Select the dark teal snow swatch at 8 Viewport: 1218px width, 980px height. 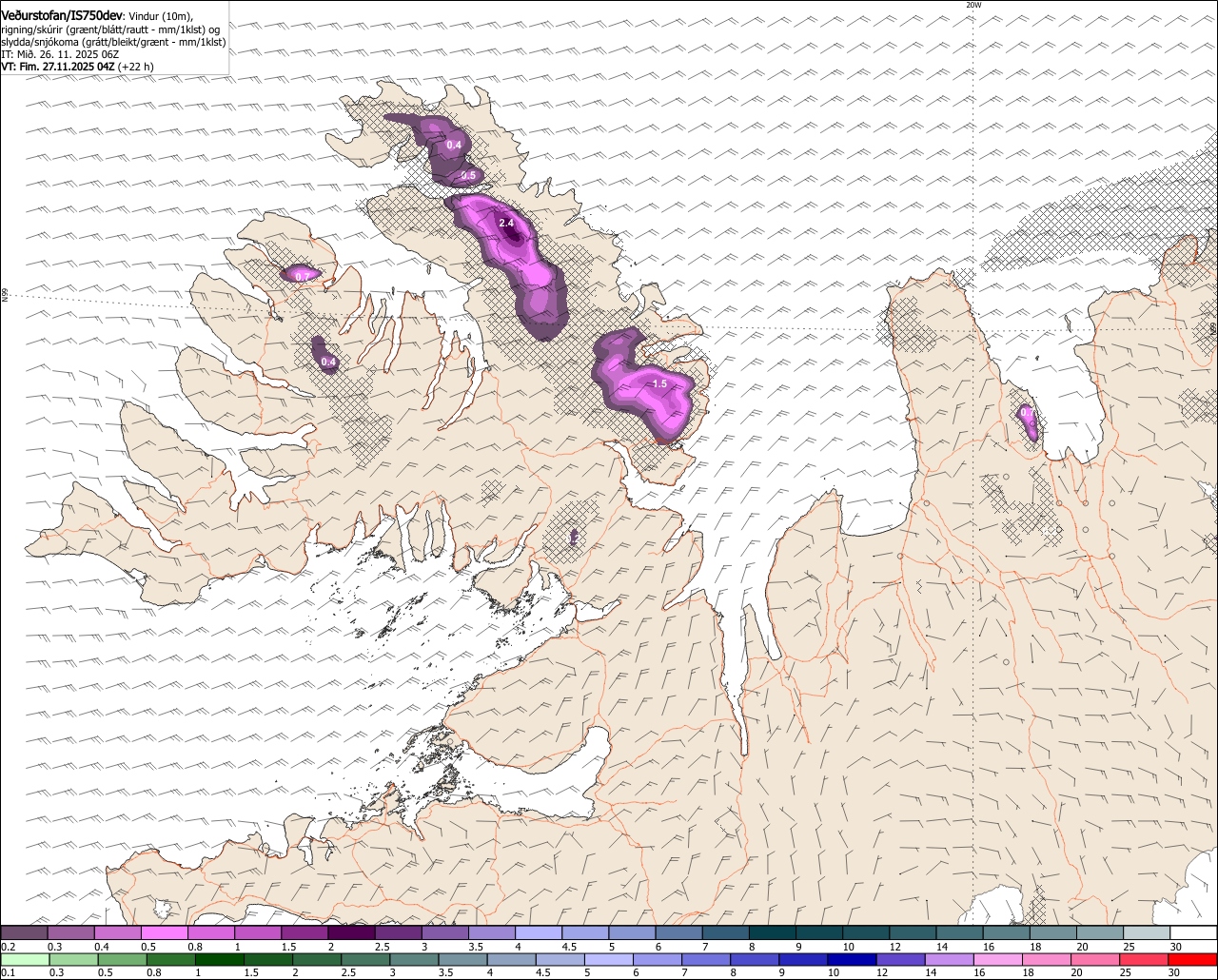773,932
